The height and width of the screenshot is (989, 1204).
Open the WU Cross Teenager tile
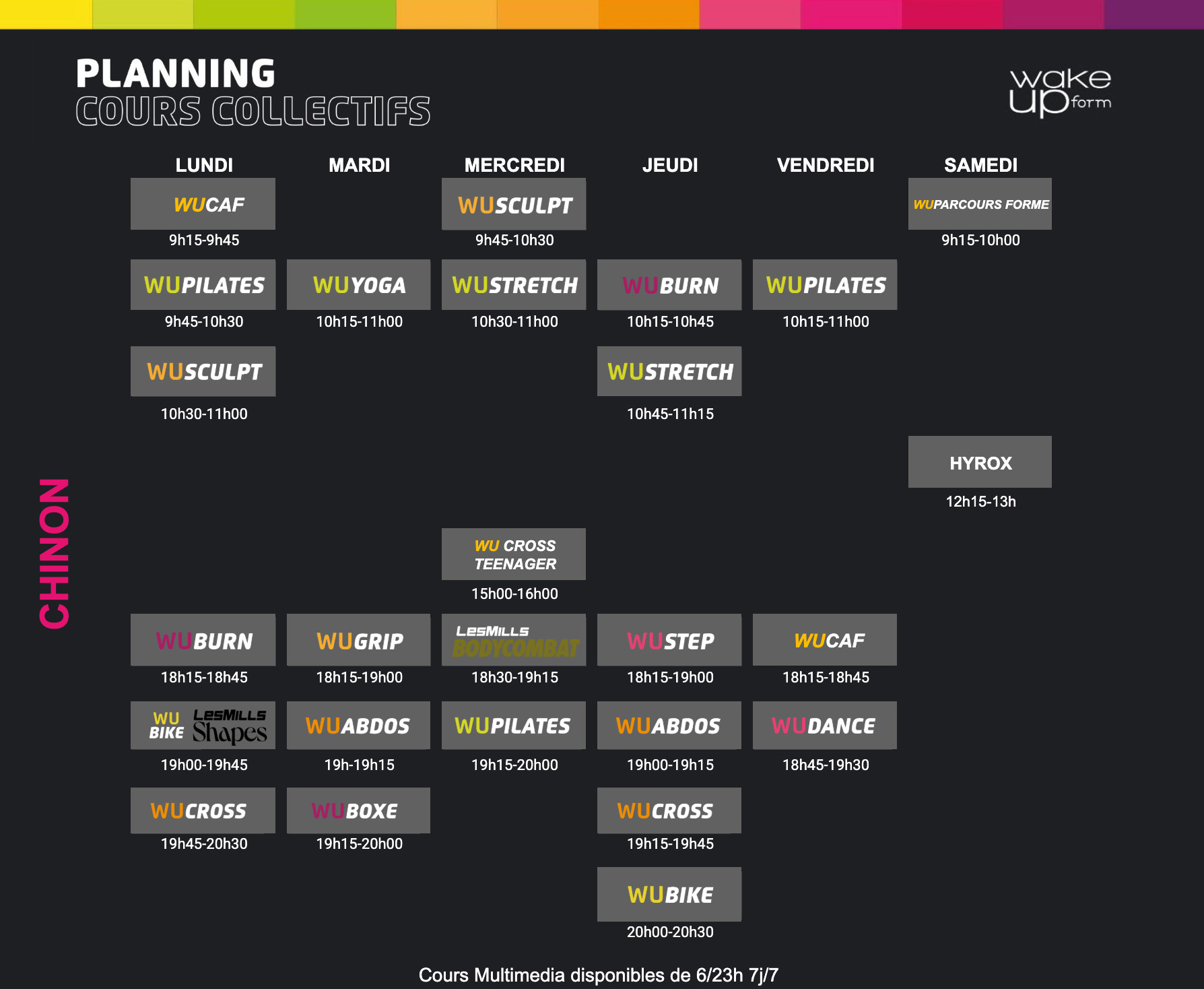(514, 554)
